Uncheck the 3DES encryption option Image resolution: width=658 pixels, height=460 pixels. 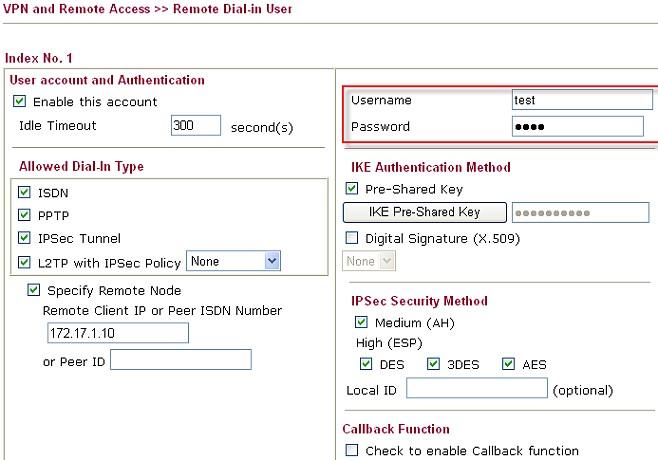click(433, 364)
